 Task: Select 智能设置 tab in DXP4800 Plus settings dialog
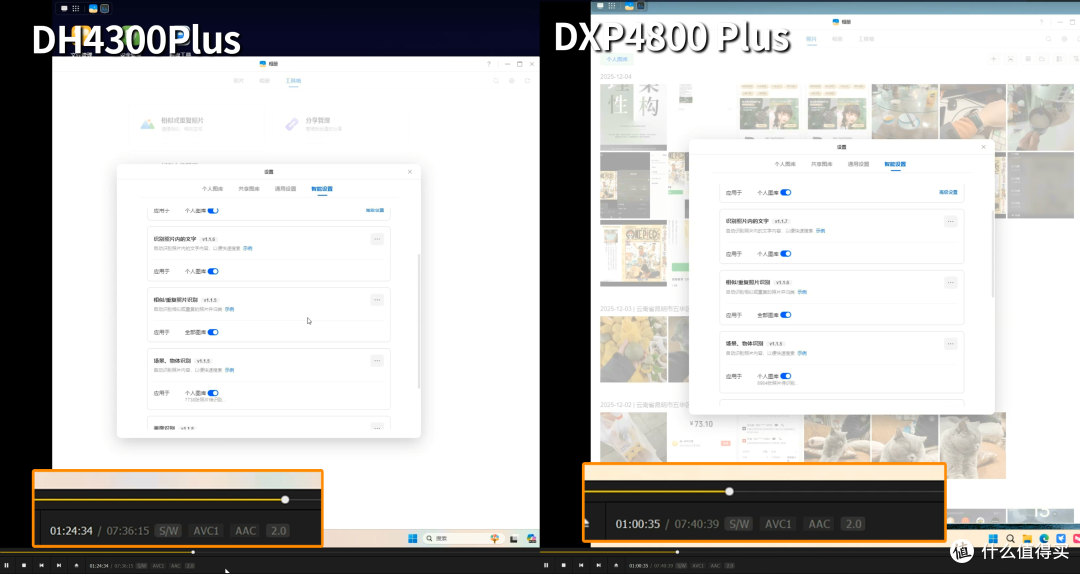coord(895,164)
